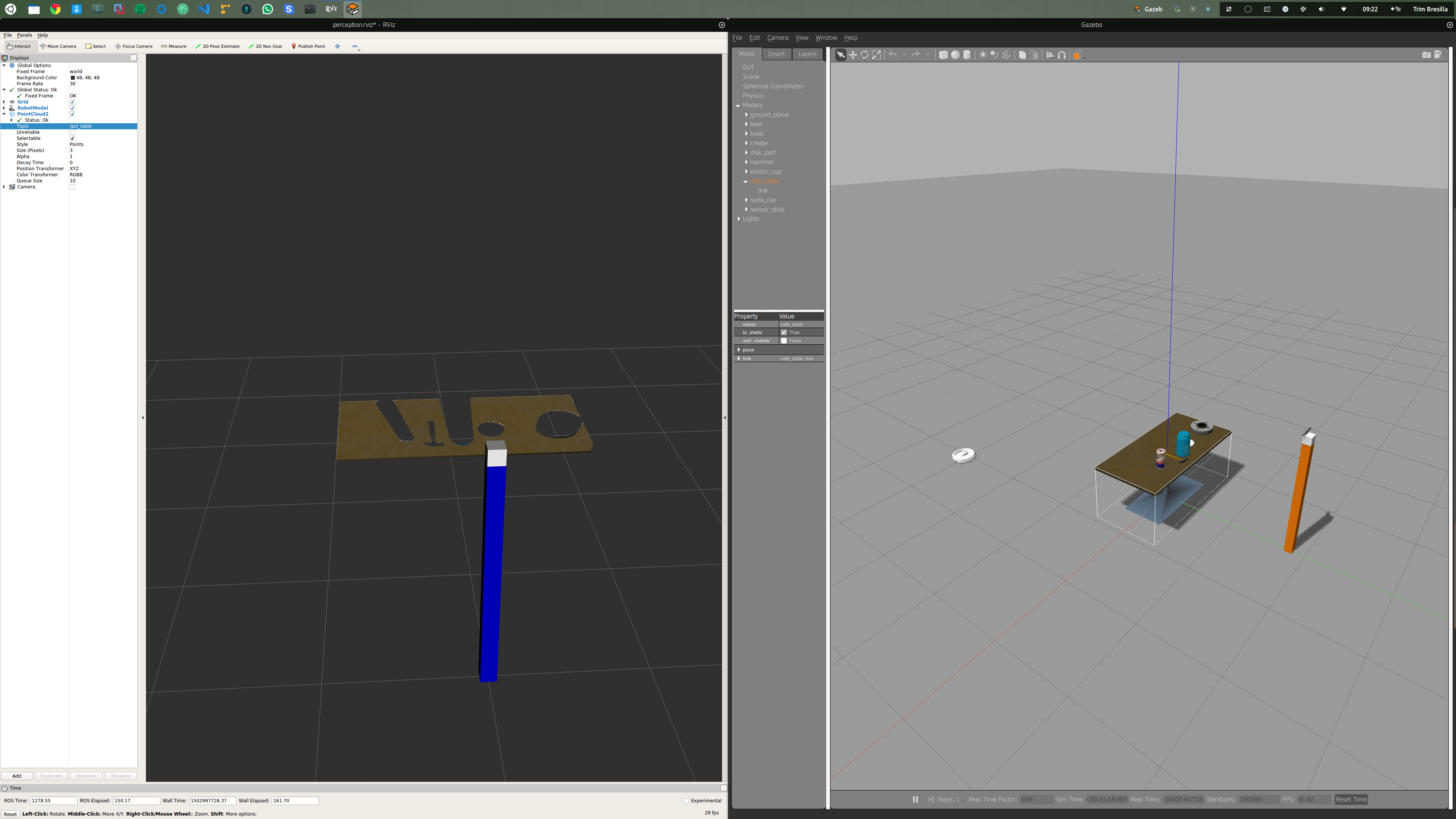Viewport: 1456px width, 819px height.
Task: Toggle self_collide property checkbox
Action: click(784, 341)
